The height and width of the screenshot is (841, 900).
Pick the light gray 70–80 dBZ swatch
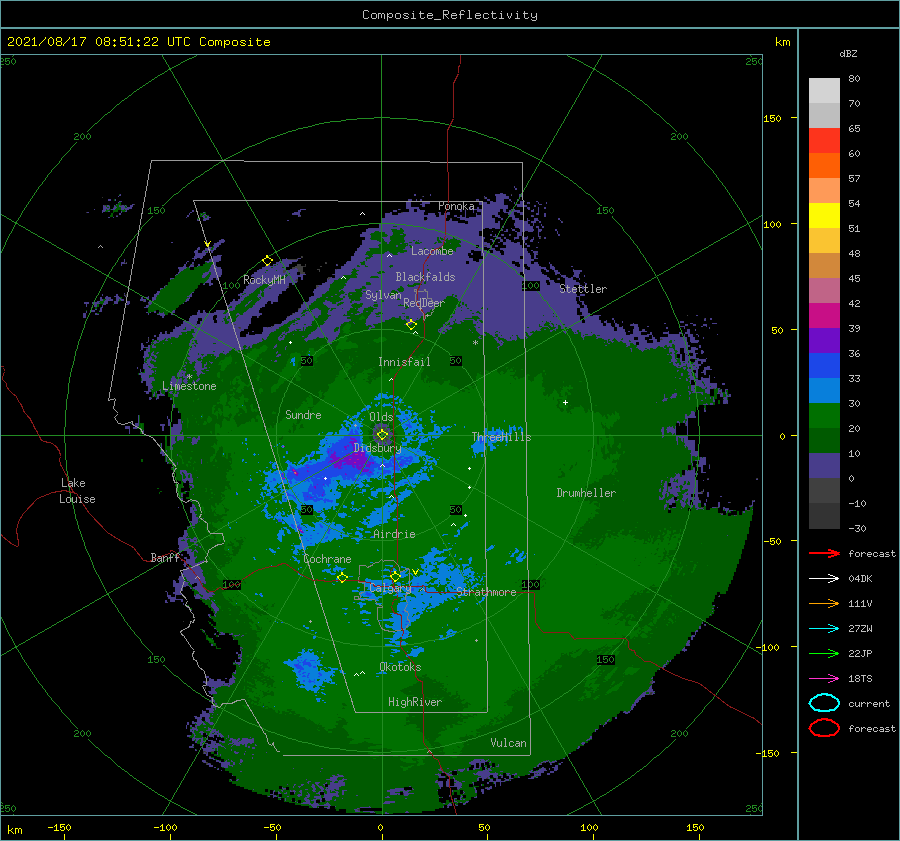click(824, 91)
